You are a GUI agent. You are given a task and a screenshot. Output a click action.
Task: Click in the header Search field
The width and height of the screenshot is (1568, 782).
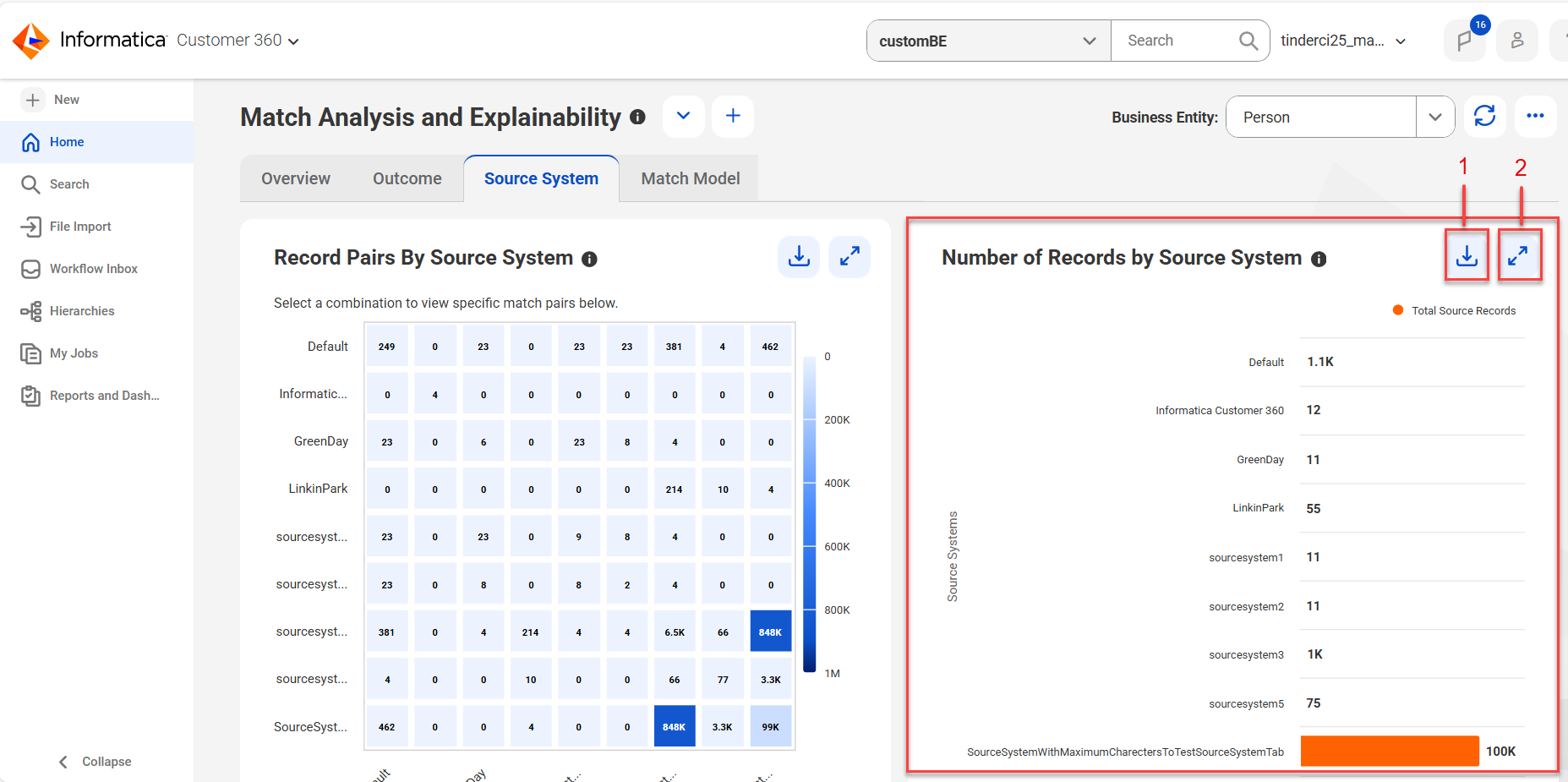coord(1177,41)
